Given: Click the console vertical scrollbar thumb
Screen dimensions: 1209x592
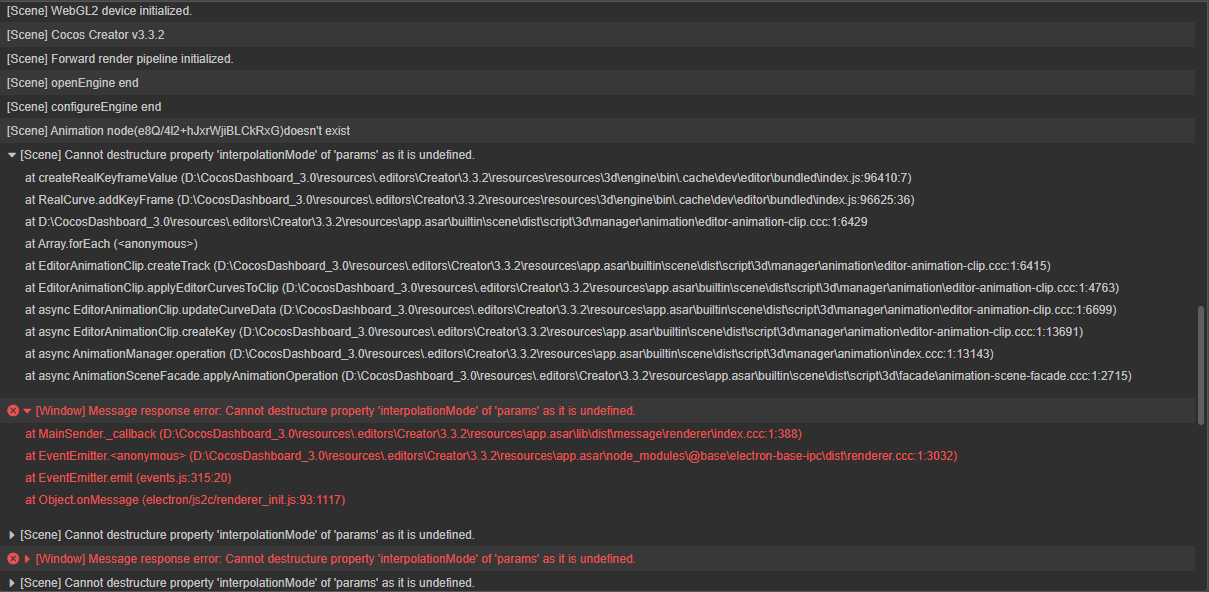Looking at the screenshot, I should click(x=1201, y=365).
